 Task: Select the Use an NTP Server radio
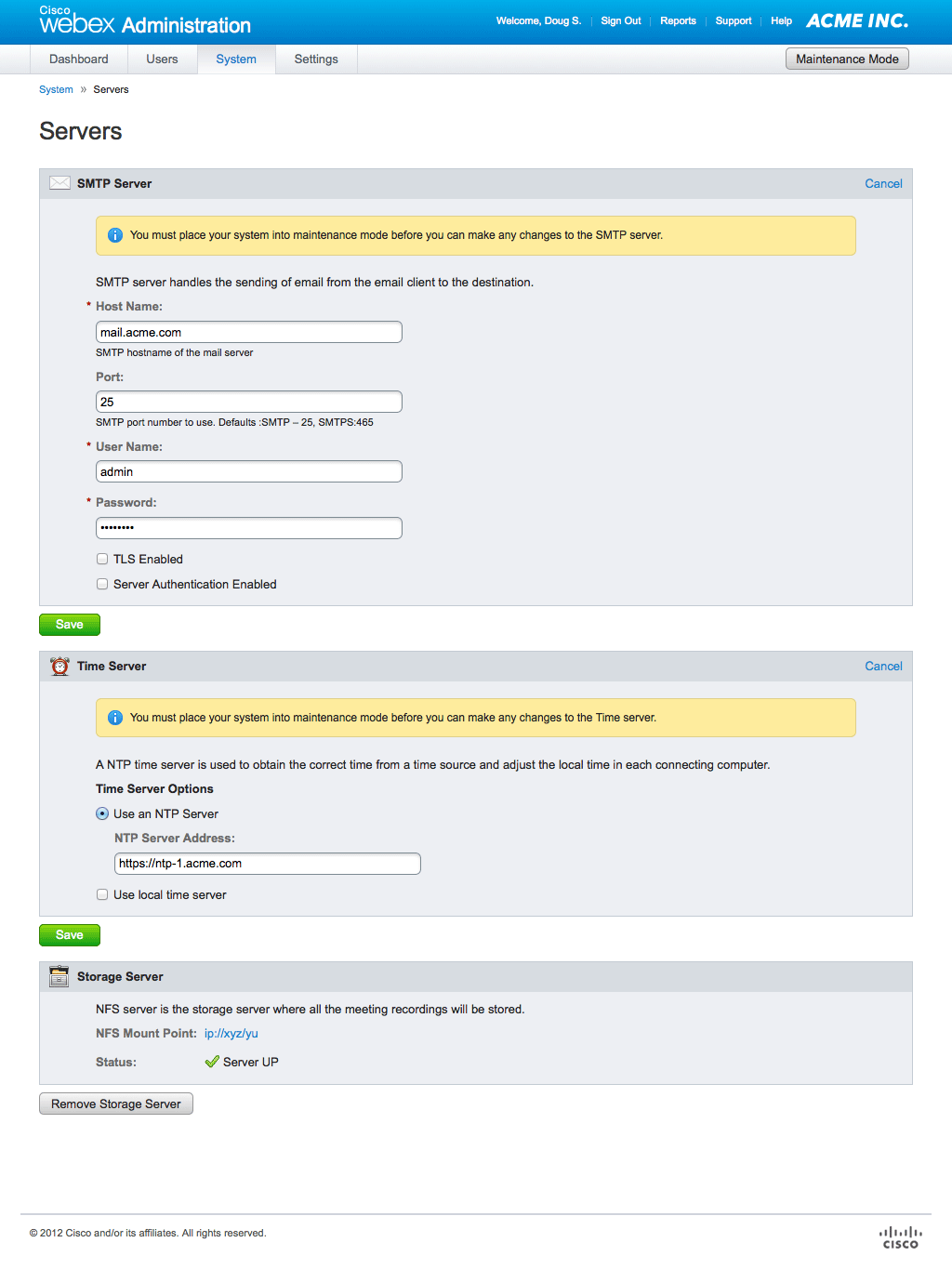coord(102,813)
